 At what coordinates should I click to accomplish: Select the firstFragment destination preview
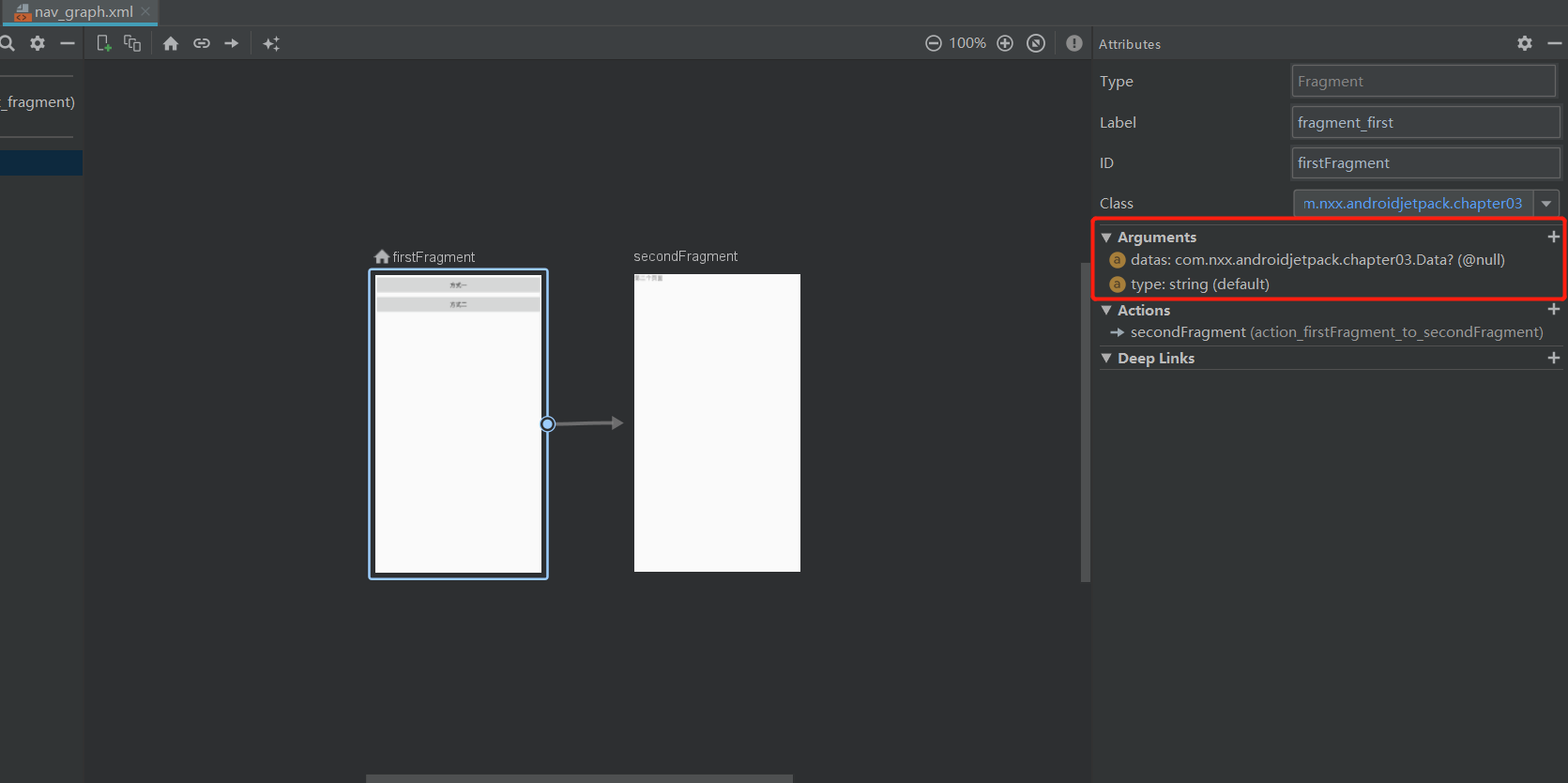coord(458,424)
